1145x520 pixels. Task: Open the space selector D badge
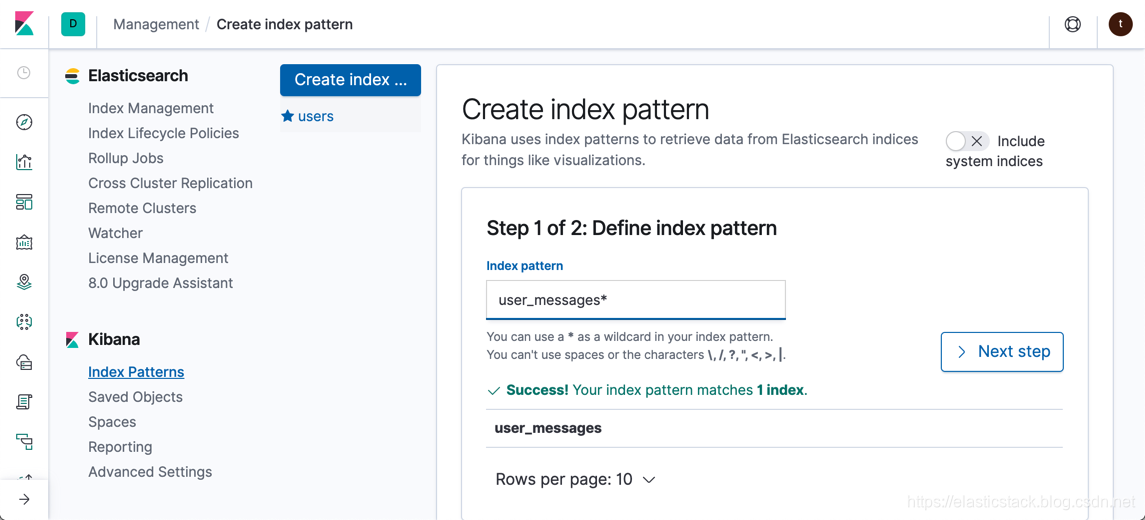point(73,24)
